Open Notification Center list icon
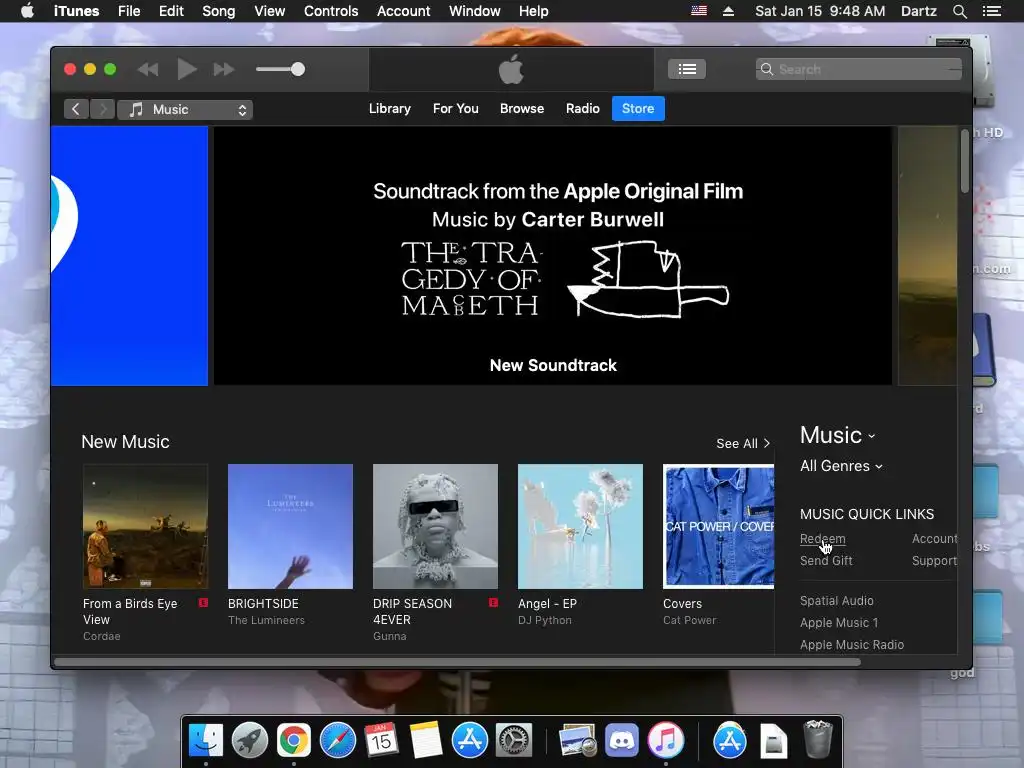 coord(991,11)
